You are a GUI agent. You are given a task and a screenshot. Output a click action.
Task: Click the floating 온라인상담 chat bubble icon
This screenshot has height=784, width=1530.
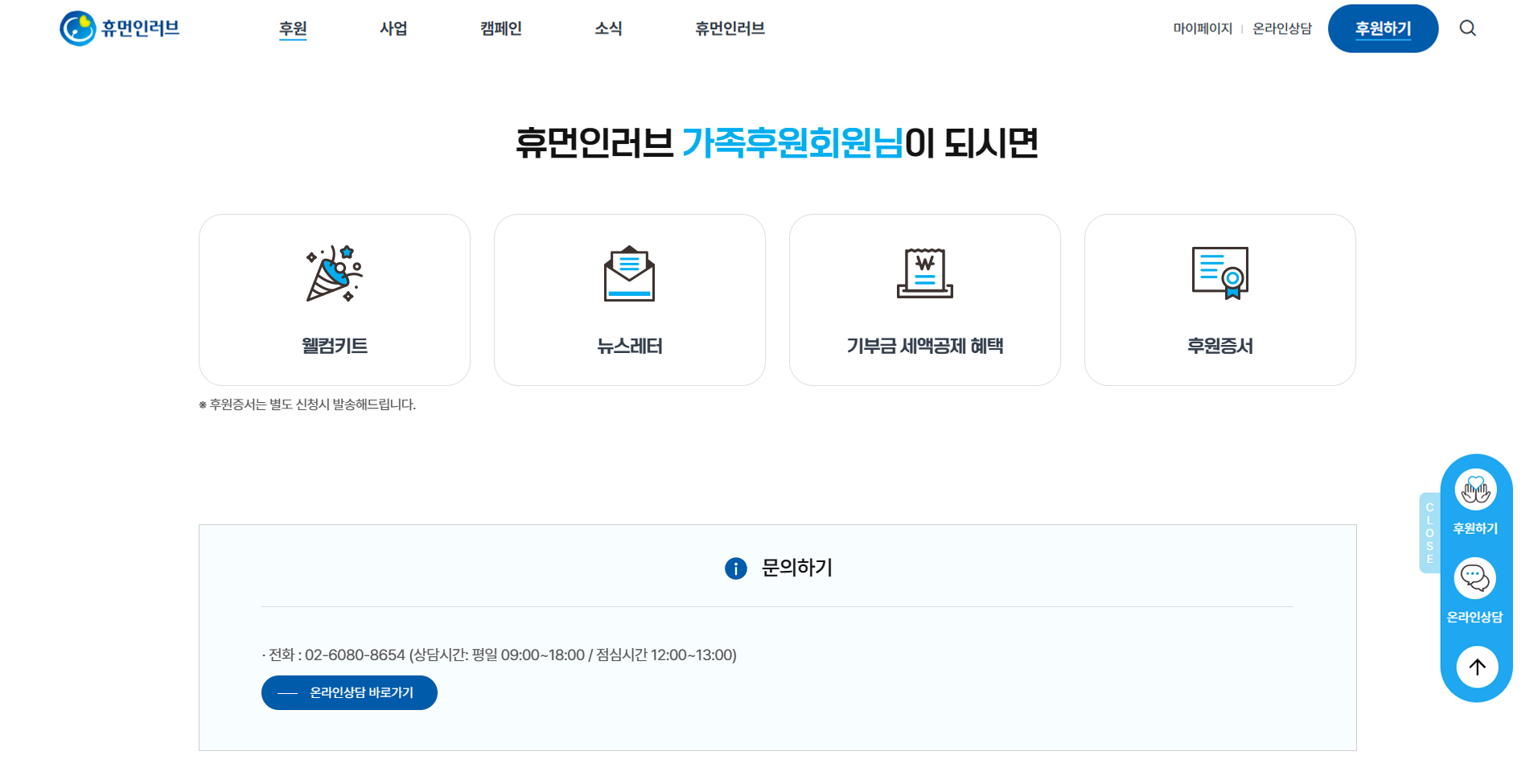[1475, 578]
